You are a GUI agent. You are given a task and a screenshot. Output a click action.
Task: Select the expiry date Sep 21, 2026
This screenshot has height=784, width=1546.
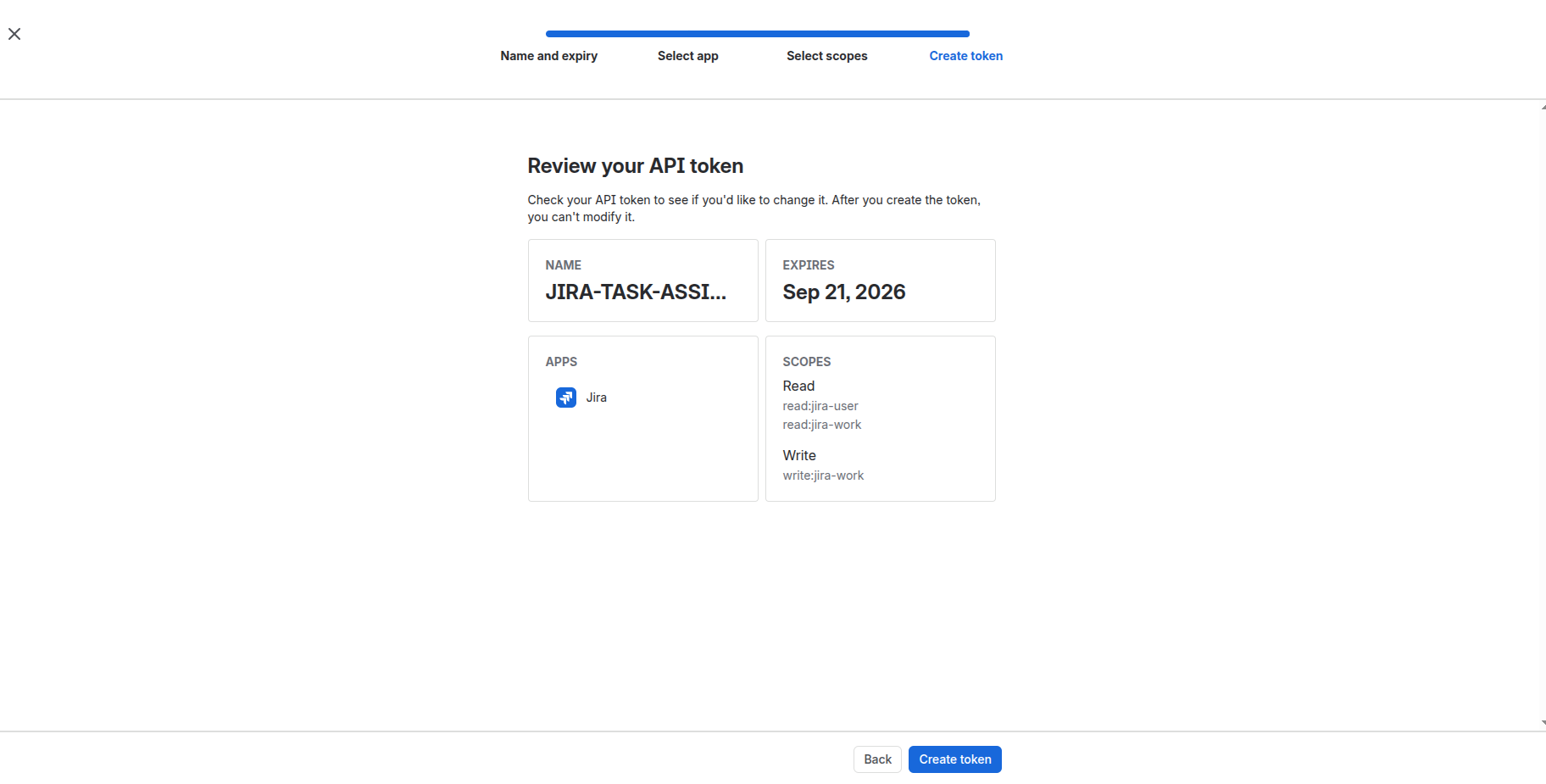844,292
